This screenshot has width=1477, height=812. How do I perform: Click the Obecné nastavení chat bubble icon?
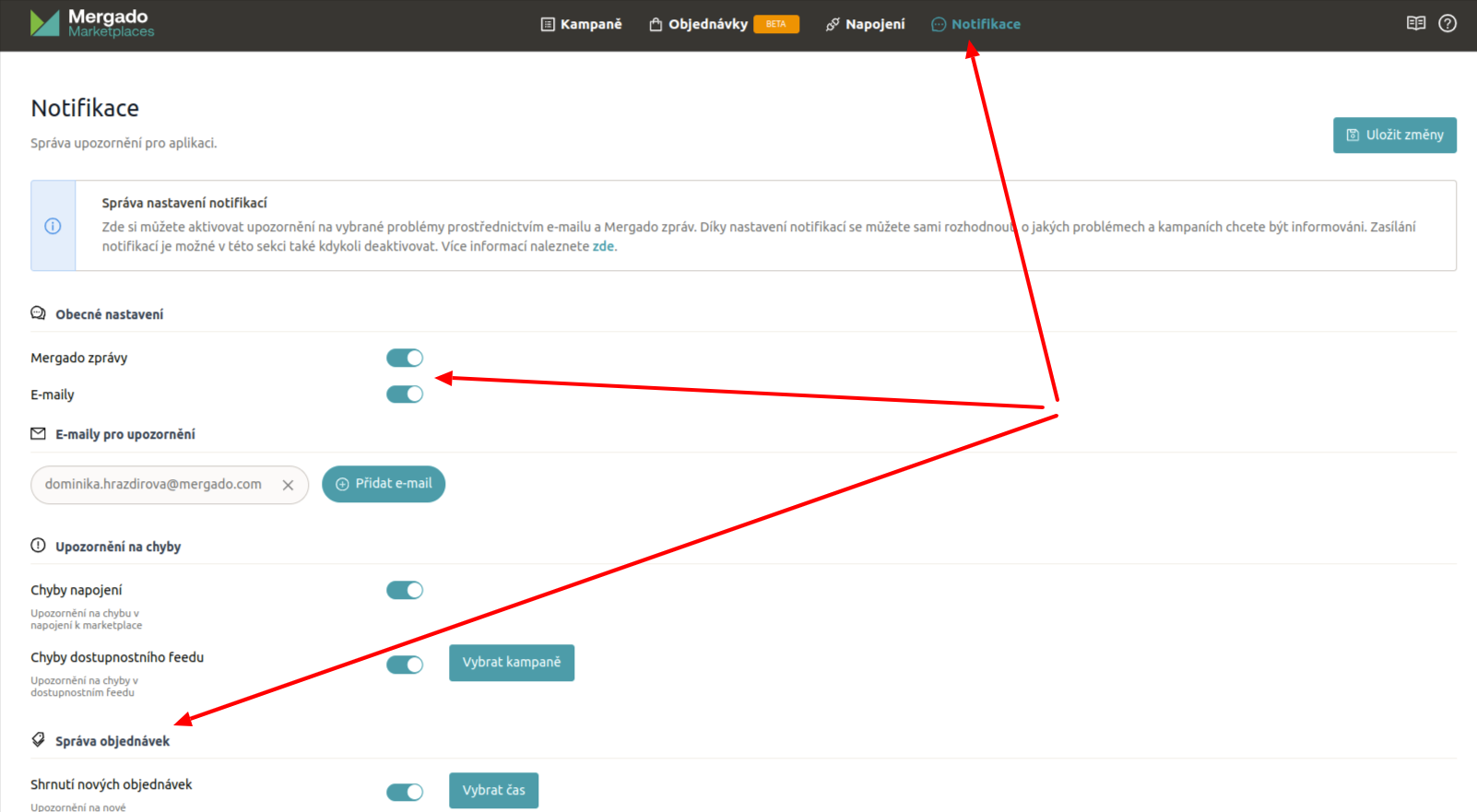coord(38,314)
